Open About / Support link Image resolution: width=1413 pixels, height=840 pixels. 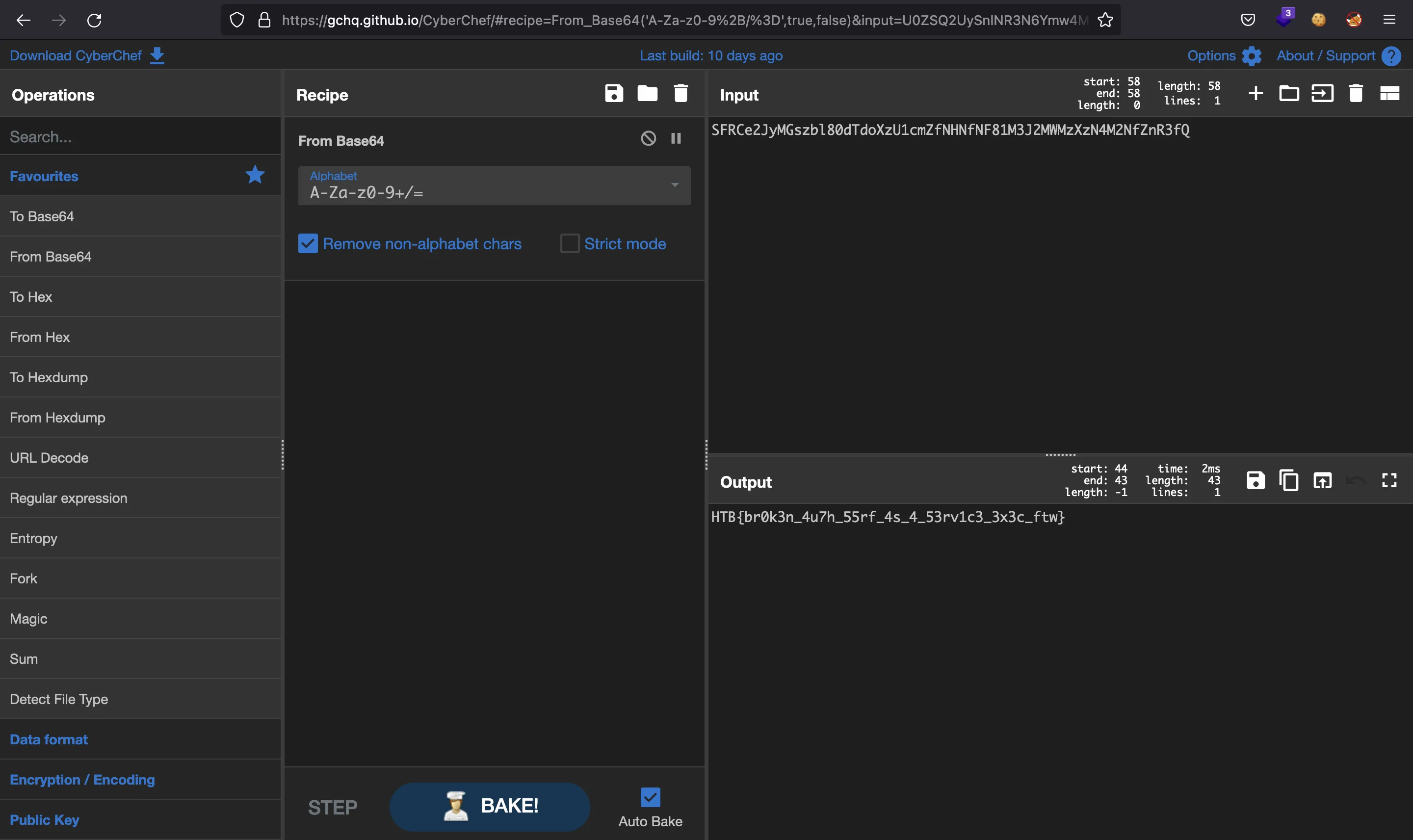(x=1325, y=55)
